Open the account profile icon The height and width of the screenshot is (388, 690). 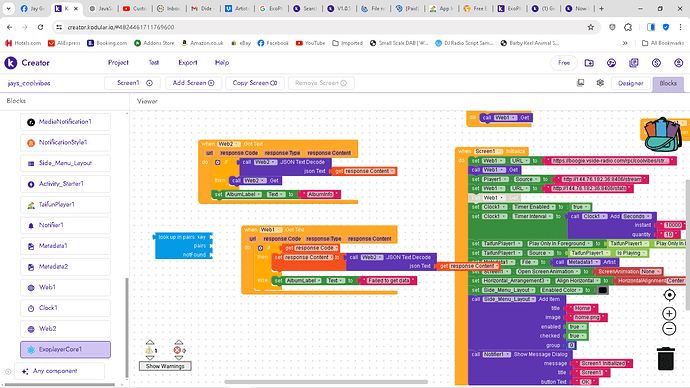pyautogui.click(x=679, y=63)
